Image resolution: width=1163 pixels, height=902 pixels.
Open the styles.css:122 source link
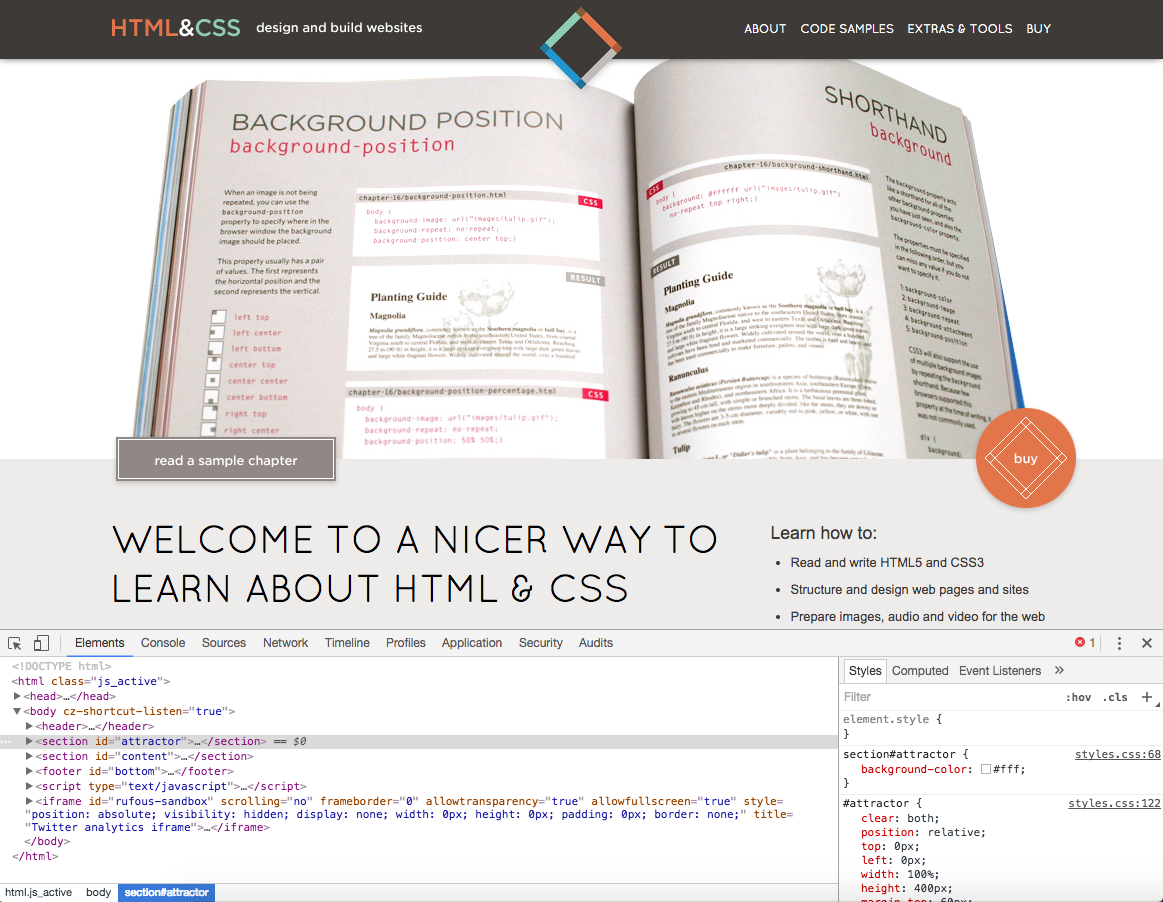[1114, 803]
